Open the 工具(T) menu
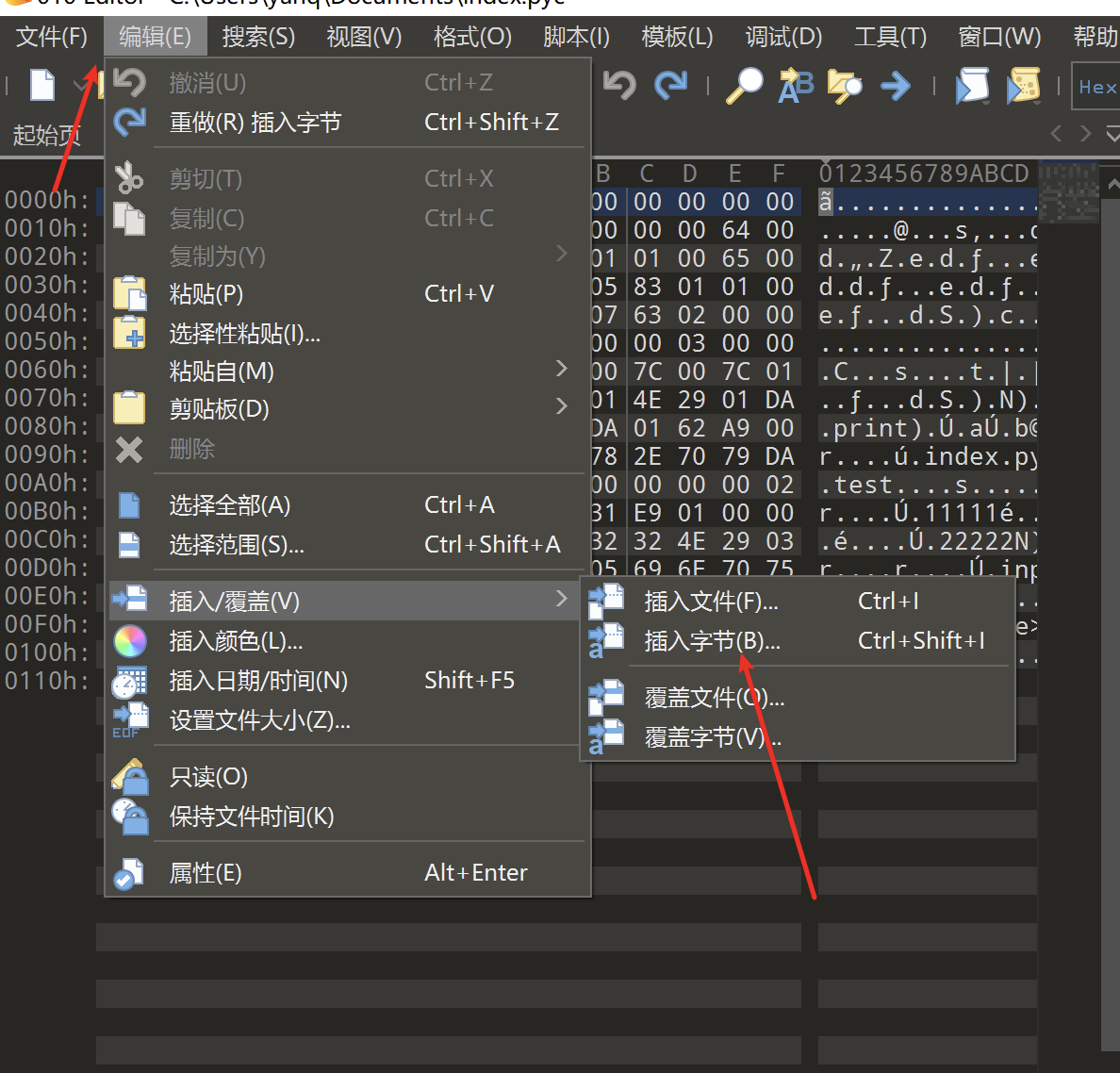 (x=890, y=37)
